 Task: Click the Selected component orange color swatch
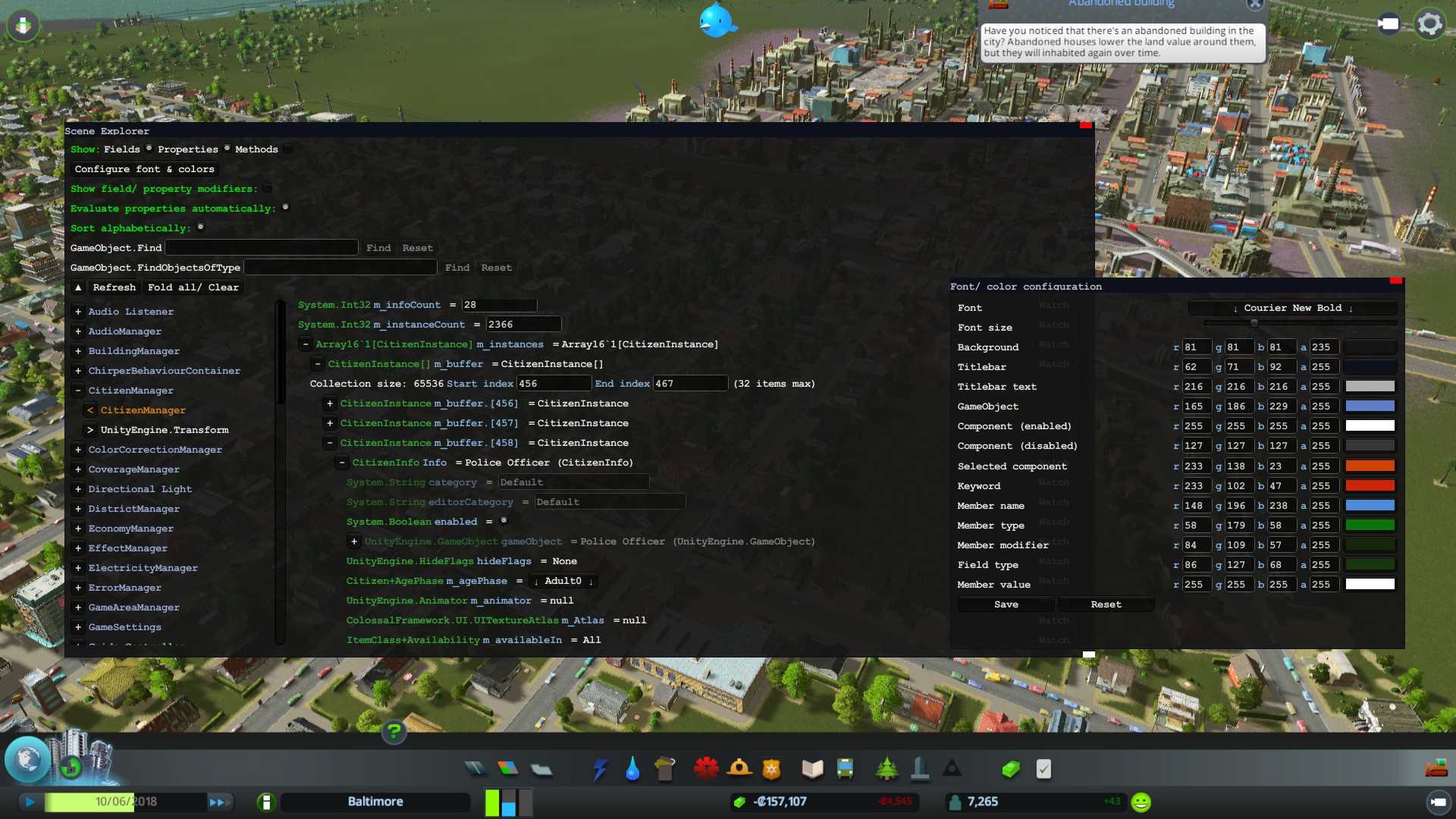tap(1370, 466)
